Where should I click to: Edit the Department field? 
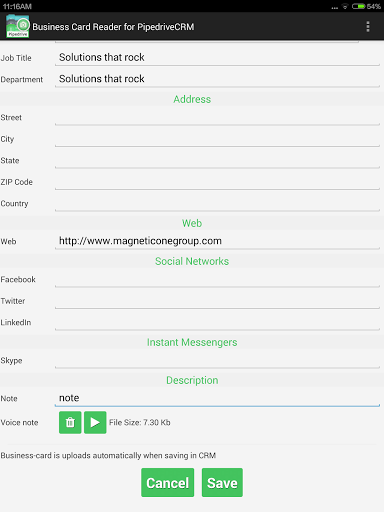[x=217, y=79]
